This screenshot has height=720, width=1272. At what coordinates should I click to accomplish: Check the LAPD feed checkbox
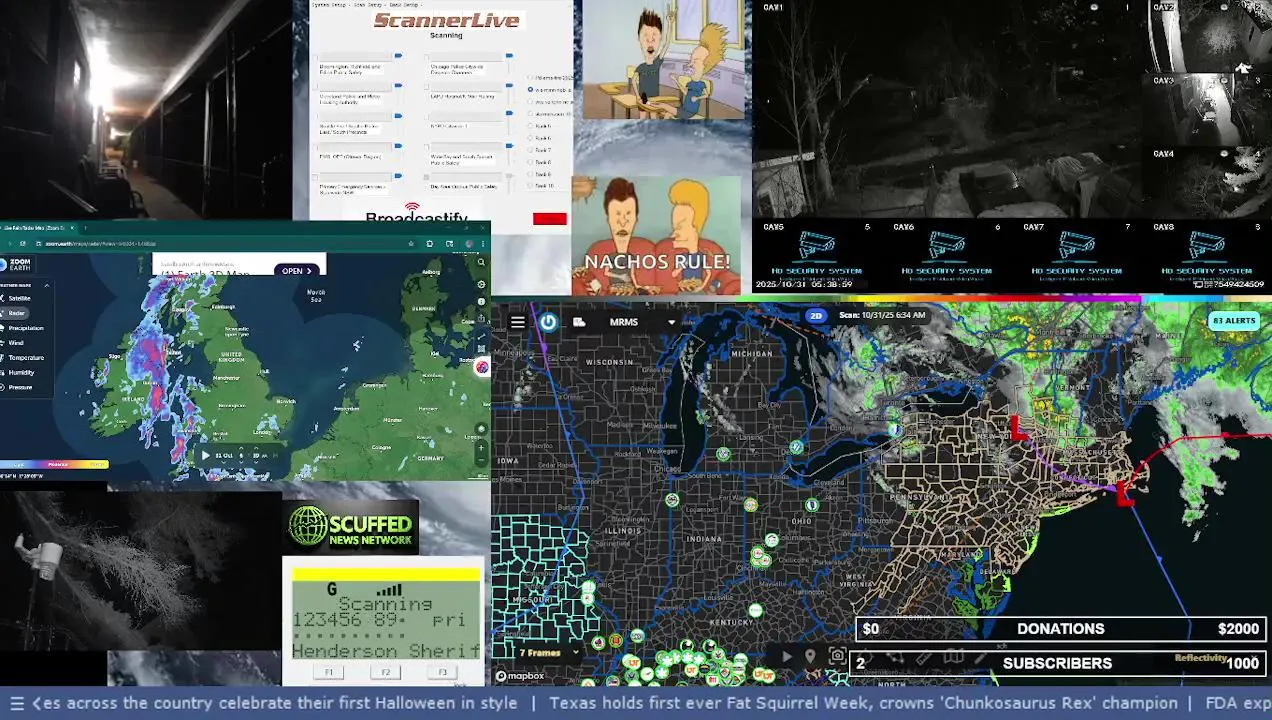coord(426,87)
